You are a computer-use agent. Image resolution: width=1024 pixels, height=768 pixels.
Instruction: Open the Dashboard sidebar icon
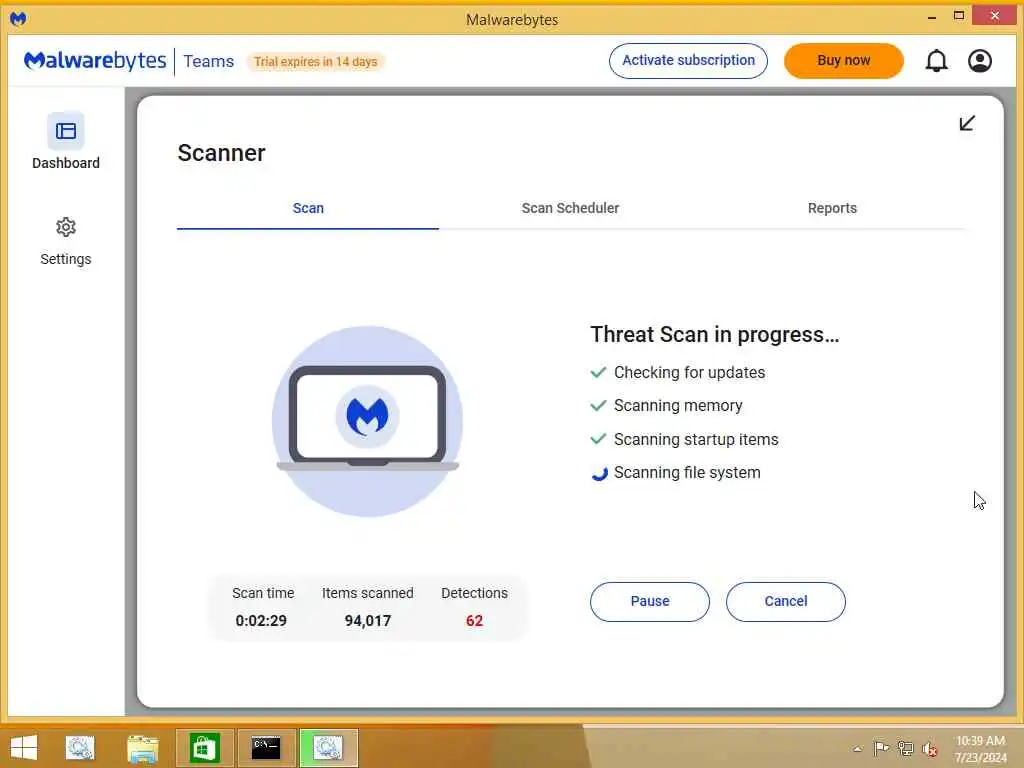65,131
